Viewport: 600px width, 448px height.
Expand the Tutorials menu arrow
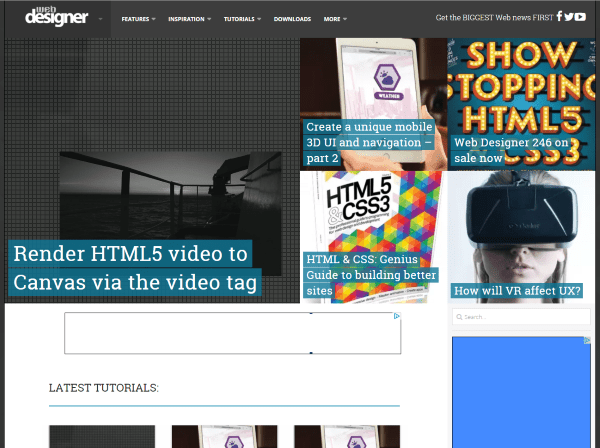(259, 19)
